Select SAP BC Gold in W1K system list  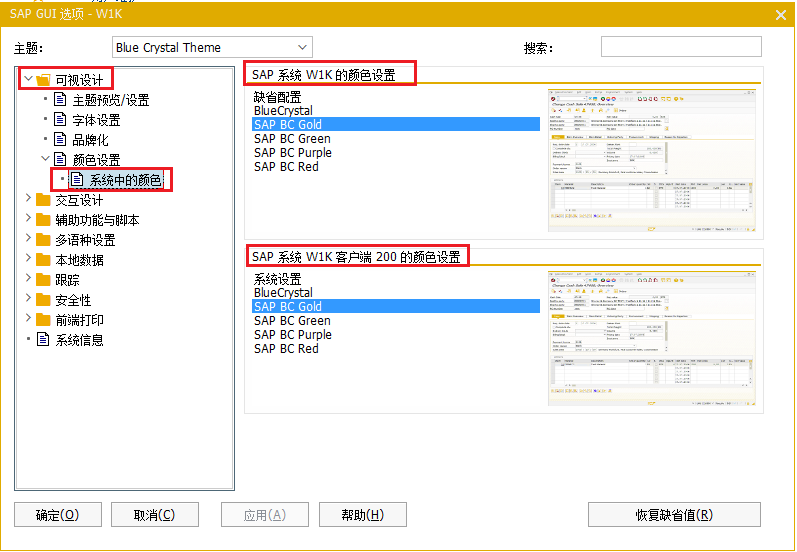[x=396, y=124]
